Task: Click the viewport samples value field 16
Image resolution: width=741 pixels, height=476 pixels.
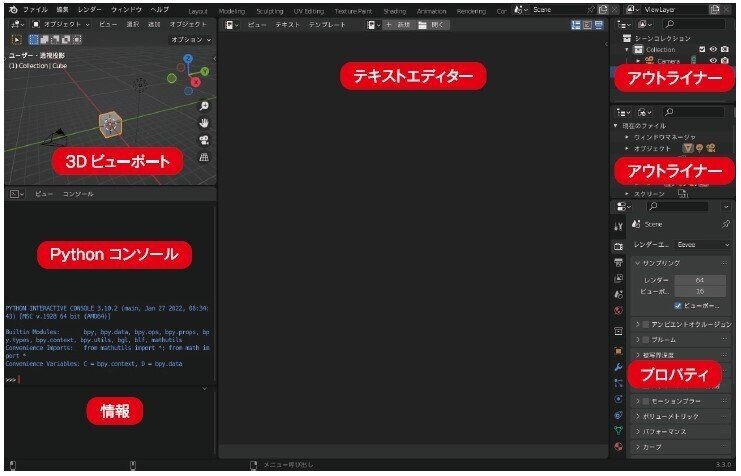Action: pyautogui.click(x=700, y=292)
